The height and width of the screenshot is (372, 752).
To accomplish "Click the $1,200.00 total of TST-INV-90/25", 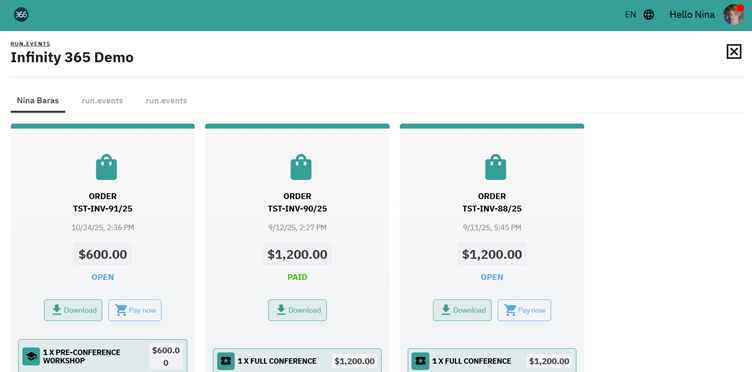I will (297, 254).
